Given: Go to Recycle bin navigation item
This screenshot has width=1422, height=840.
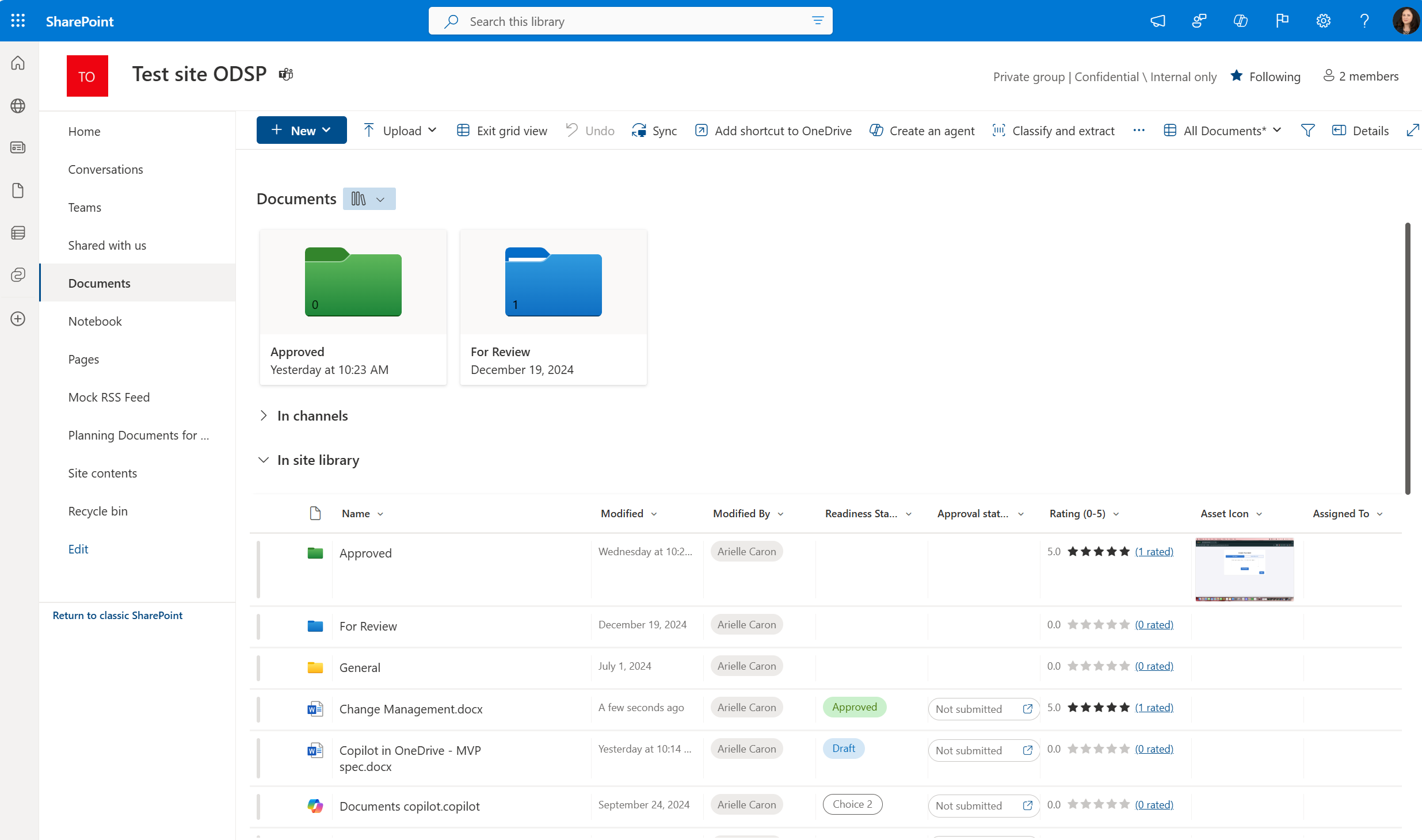Looking at the screenshot, I should pyautogui.click(x=98, y=511).
